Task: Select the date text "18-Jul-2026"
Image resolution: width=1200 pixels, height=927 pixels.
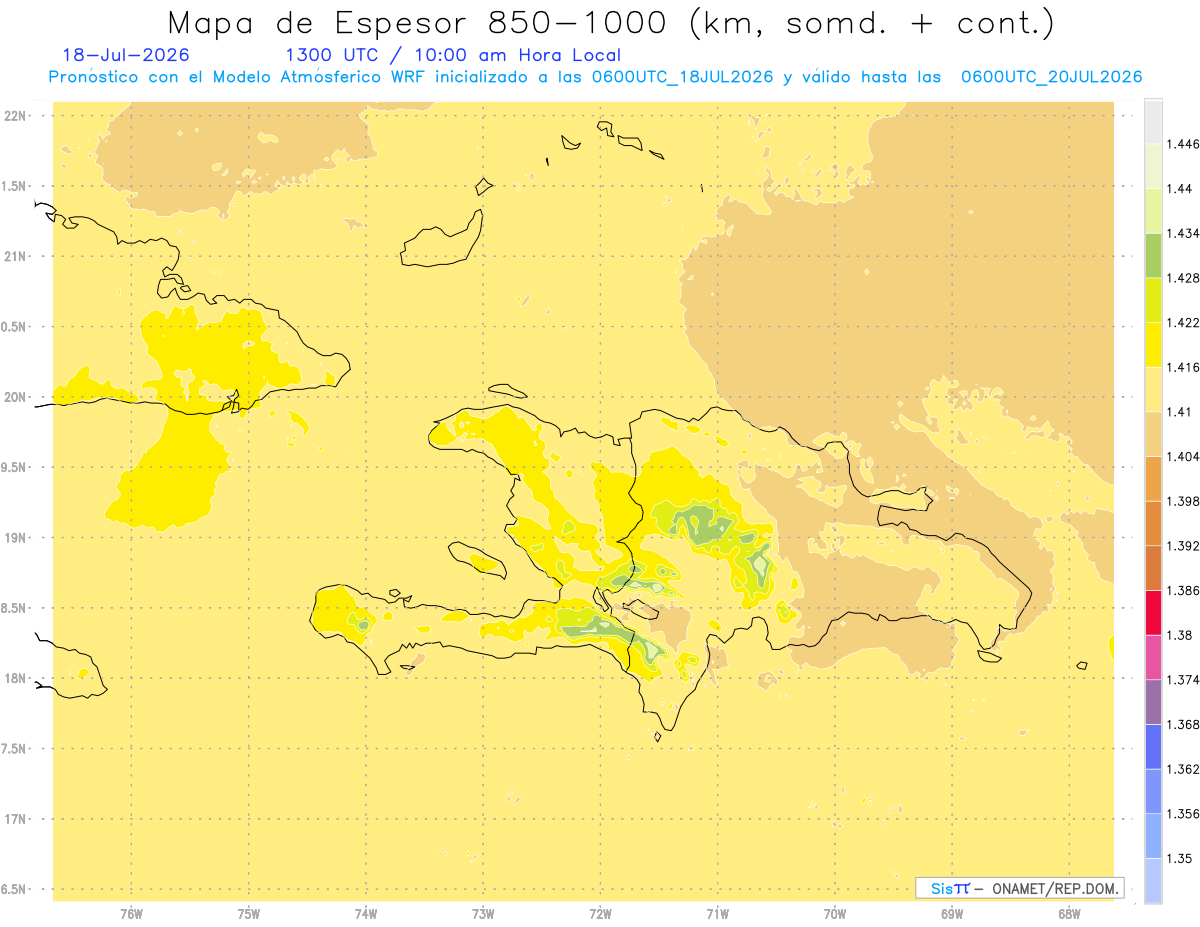Action: pos(126,56)
